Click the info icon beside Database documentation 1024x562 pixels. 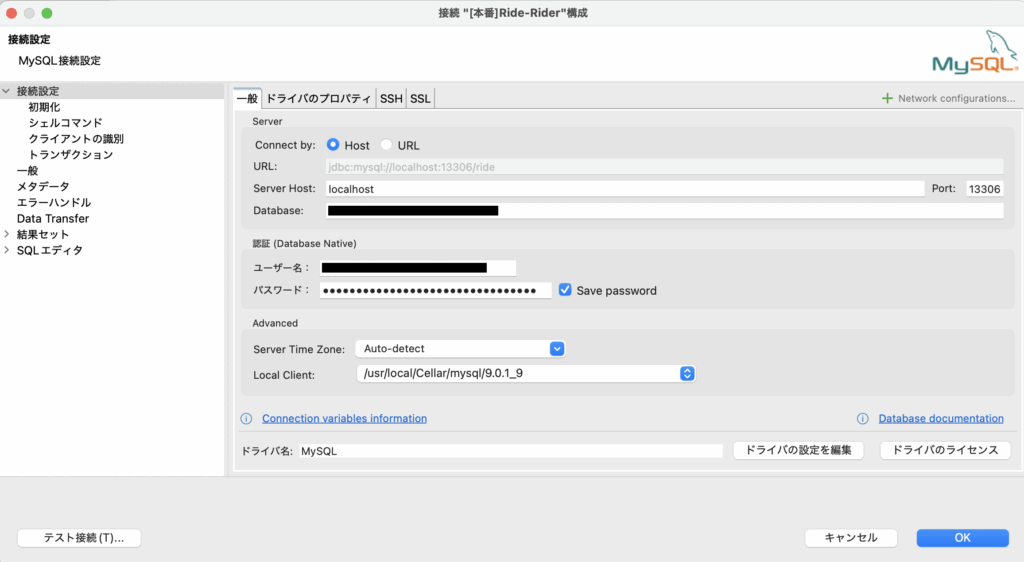862,418
